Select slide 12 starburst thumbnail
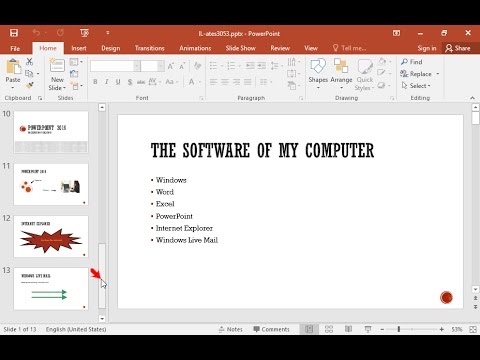Image resolution: width=480 pixels, height=360 pixels. [51, 236]
